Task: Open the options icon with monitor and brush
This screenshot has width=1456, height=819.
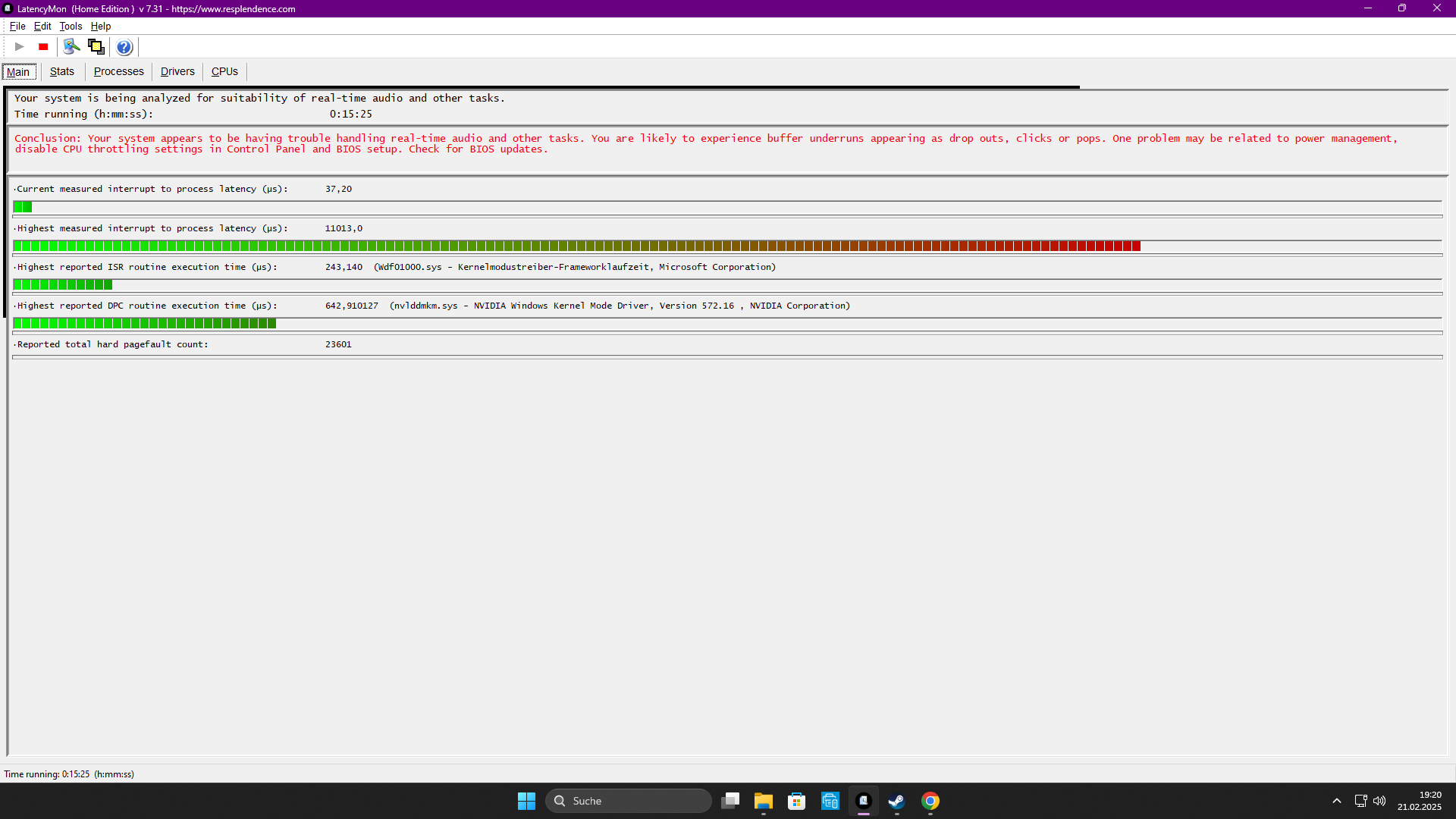Action: click(71, 47)
